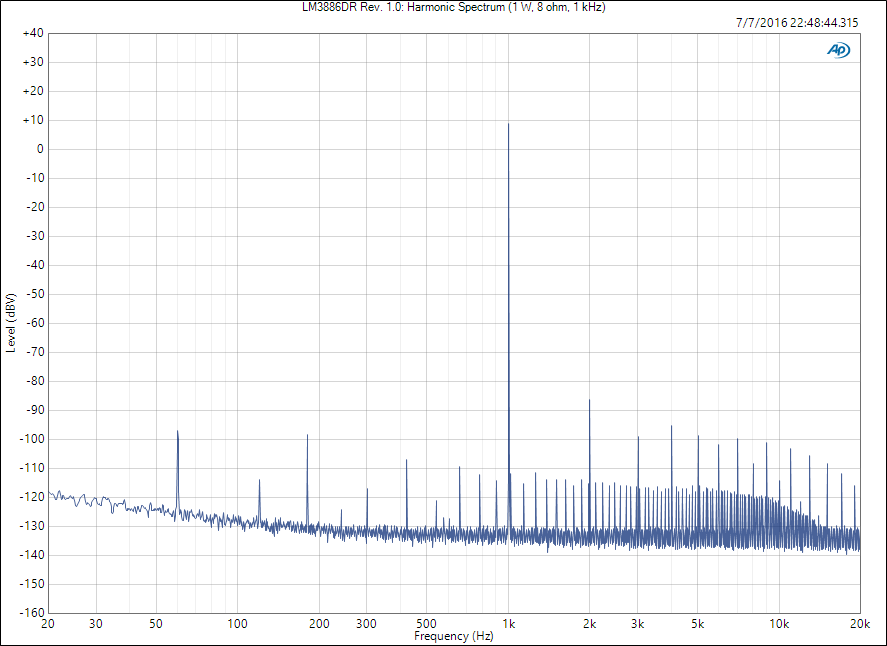Click the '500' frequency axis label
The image size is (887, 646).
[x=427, y=624]
